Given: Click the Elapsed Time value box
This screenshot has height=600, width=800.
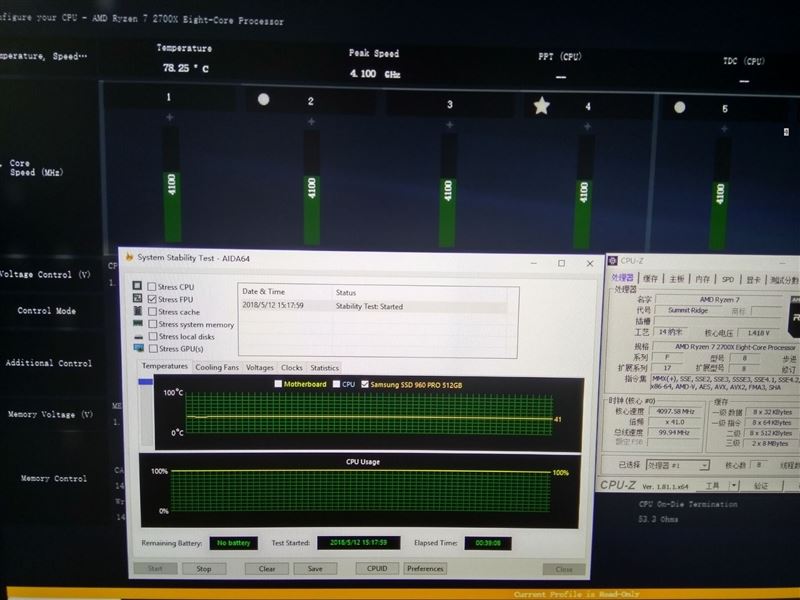Looking at the screenshot, I should click(488, 543).
